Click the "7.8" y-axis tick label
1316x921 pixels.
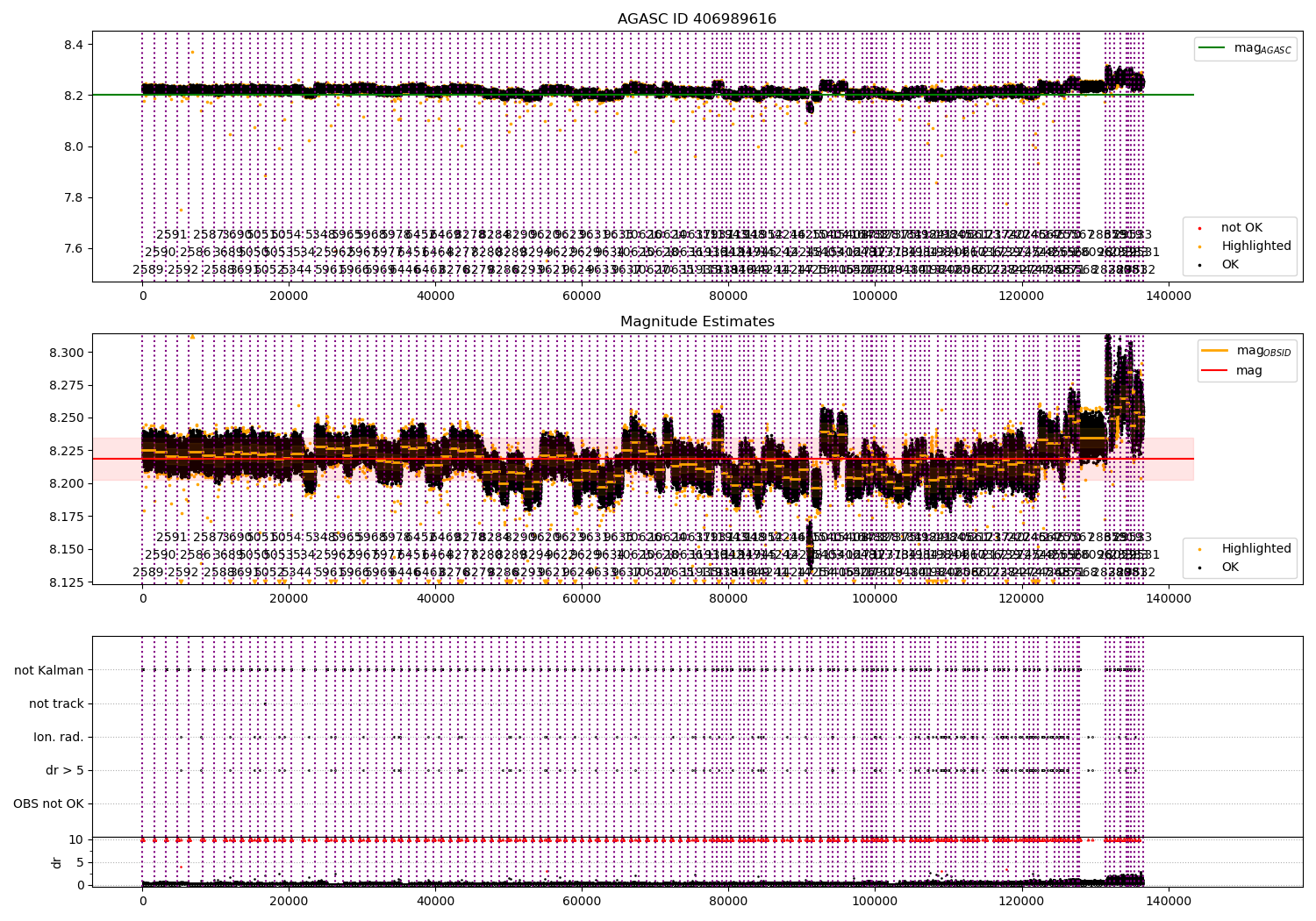point(72,197)
